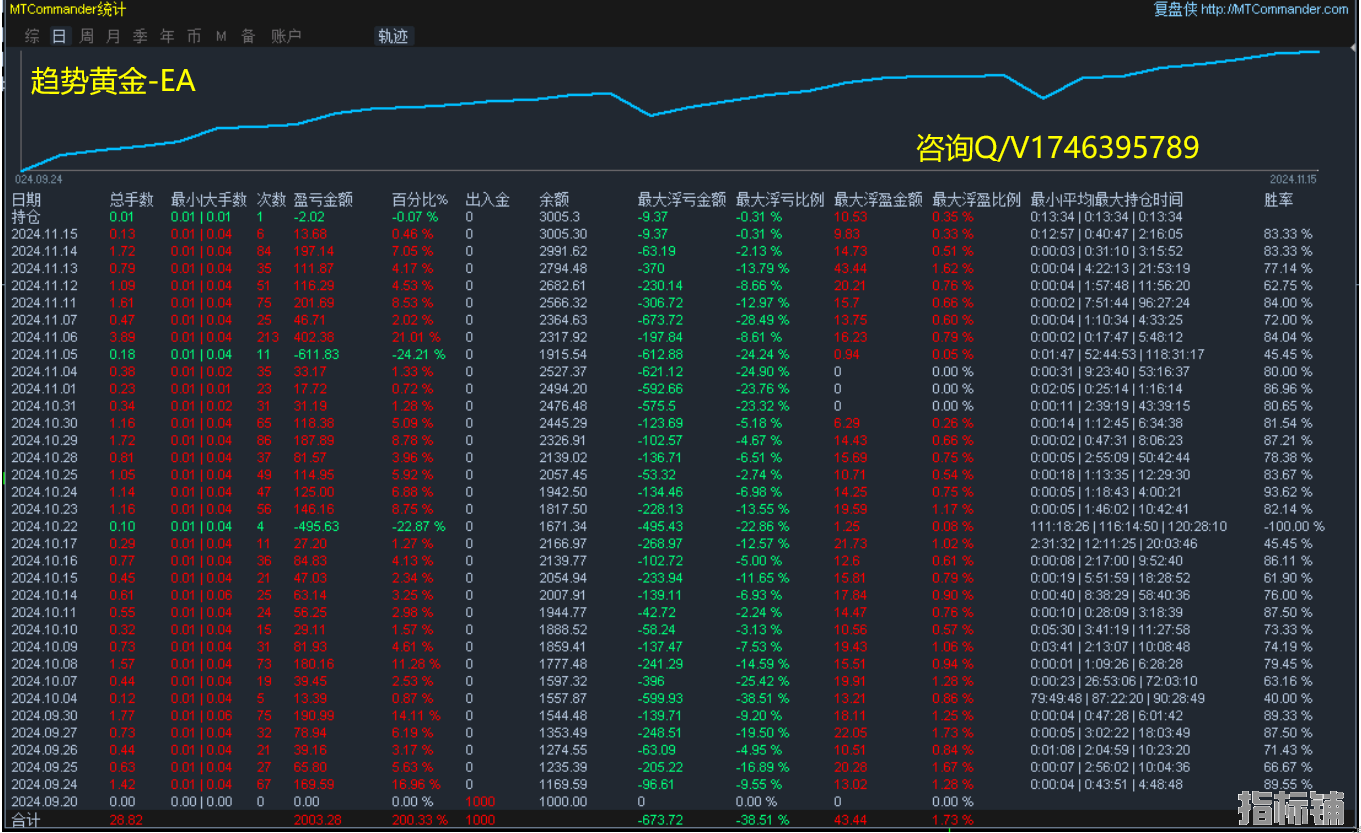Screen dimensions: 1361x833
Task: Open the 周 weekly tab
Action: tap(87, 36)
